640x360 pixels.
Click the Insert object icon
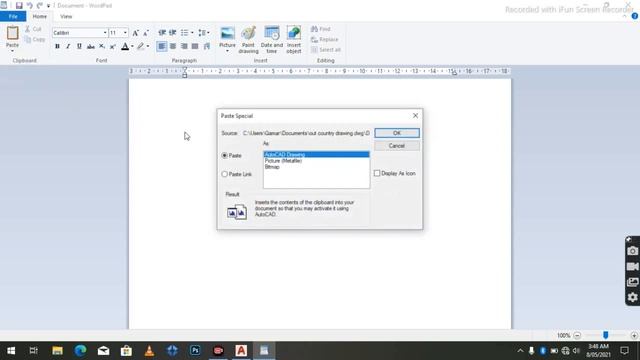pyautogui.click(x=294, y=40)
